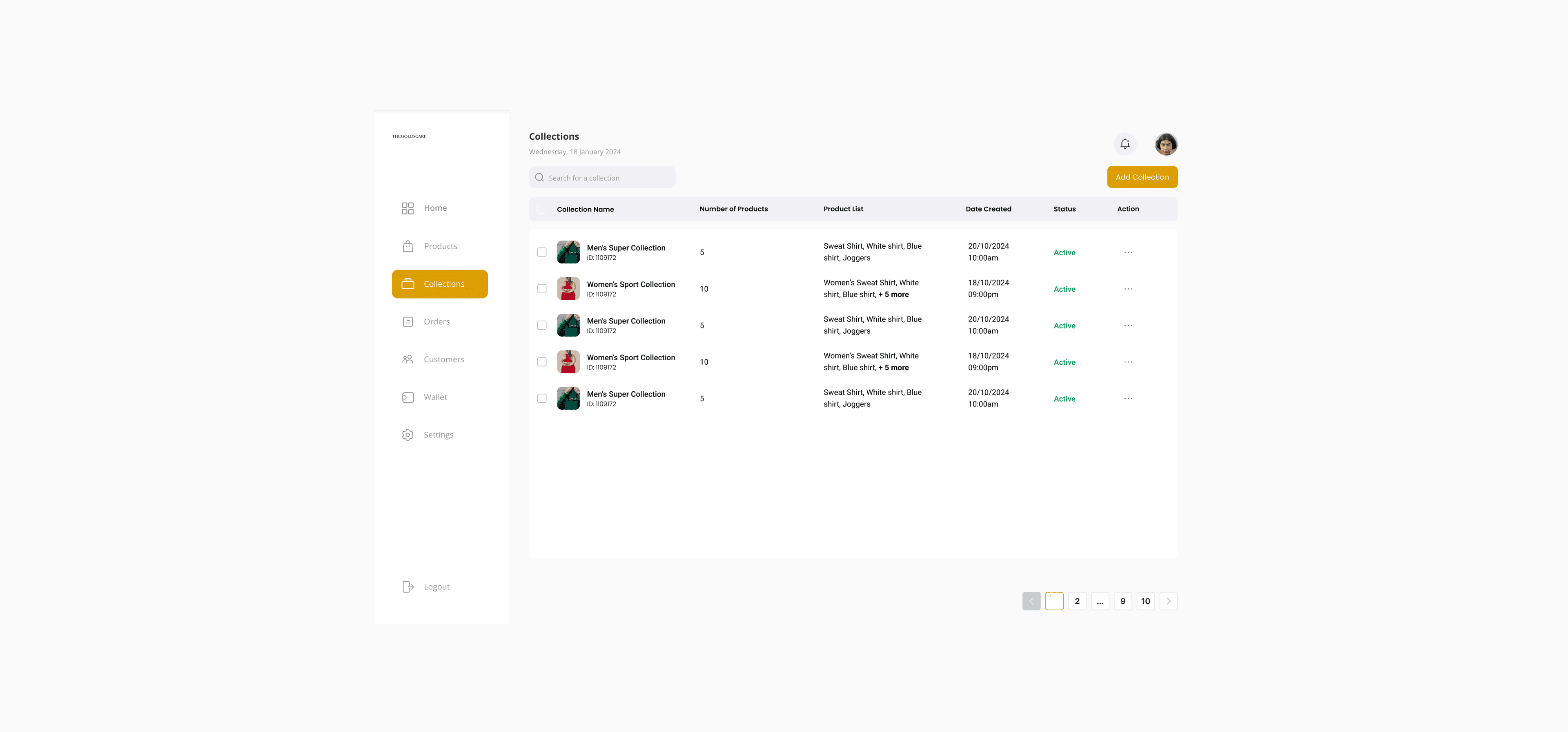Image resolution: width=1568 pixels, height=732 pixels.
Task: Click the Customers people icon
Action: (x=407, y=359)
